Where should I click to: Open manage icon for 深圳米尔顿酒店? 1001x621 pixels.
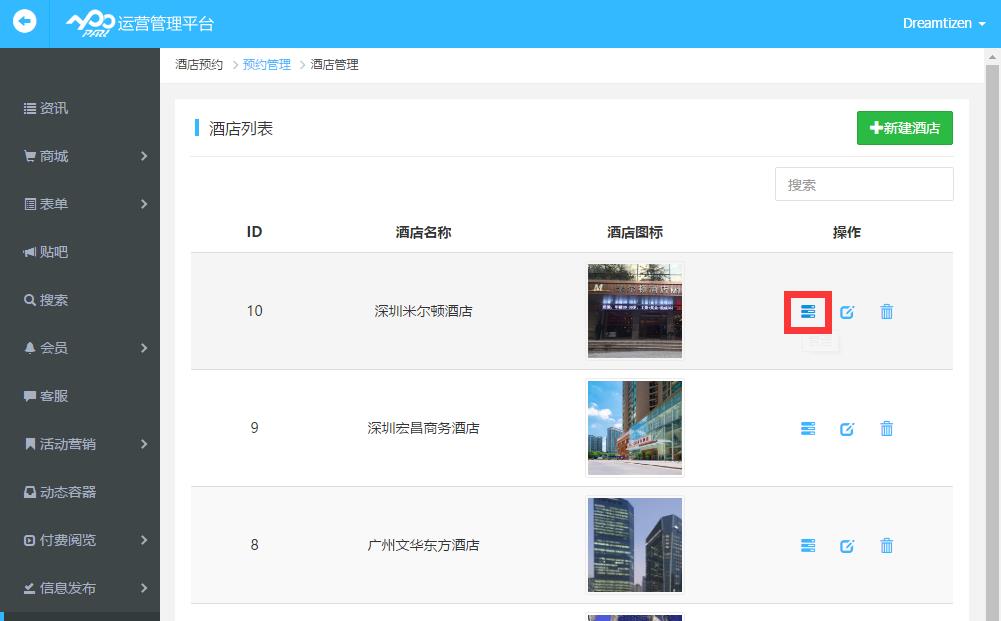click(808, 312)
